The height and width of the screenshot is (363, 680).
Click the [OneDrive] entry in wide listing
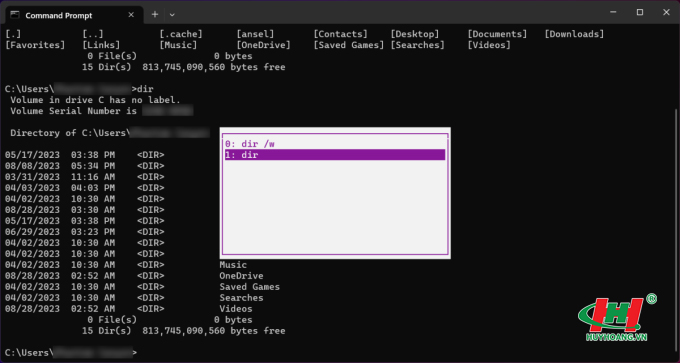[263, 45]
